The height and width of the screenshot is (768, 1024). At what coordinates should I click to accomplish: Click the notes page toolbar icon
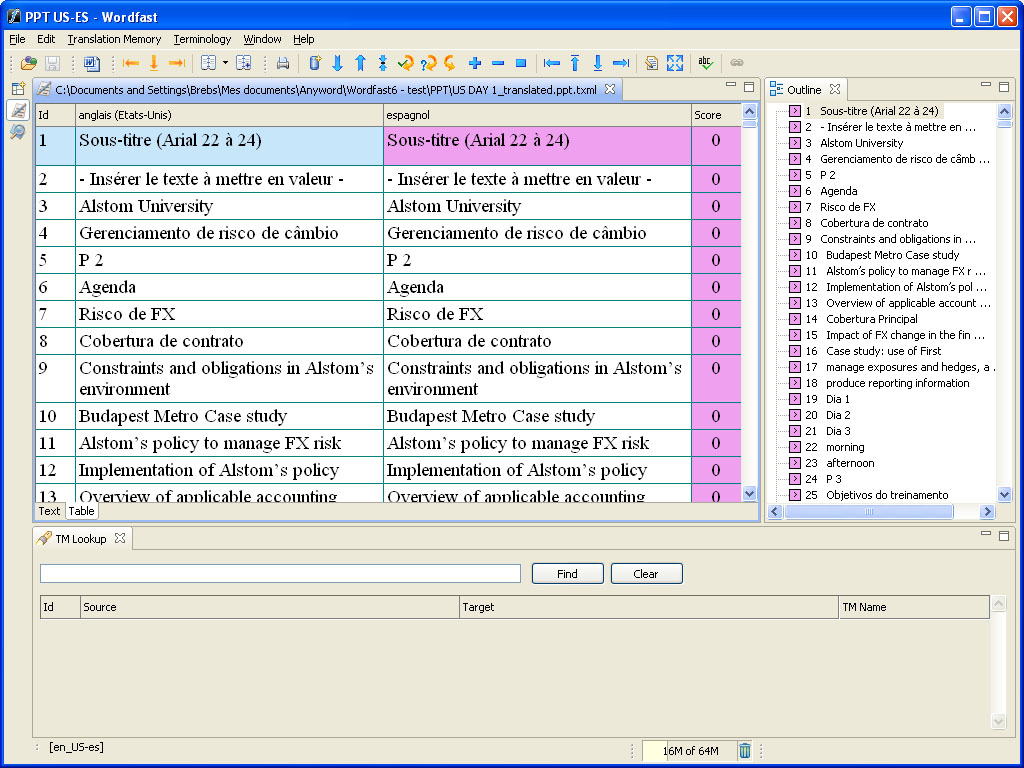coord(651,63)
